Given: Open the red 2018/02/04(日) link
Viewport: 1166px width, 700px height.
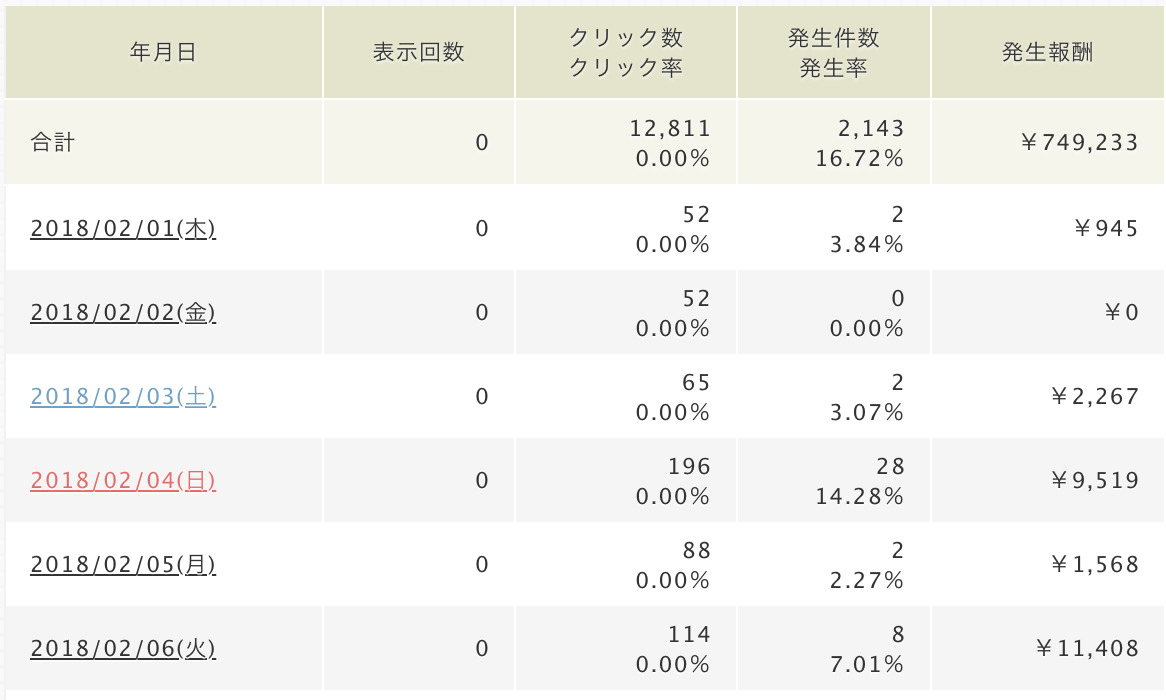Looking at the screenshot, I should (x=123, y=480).
